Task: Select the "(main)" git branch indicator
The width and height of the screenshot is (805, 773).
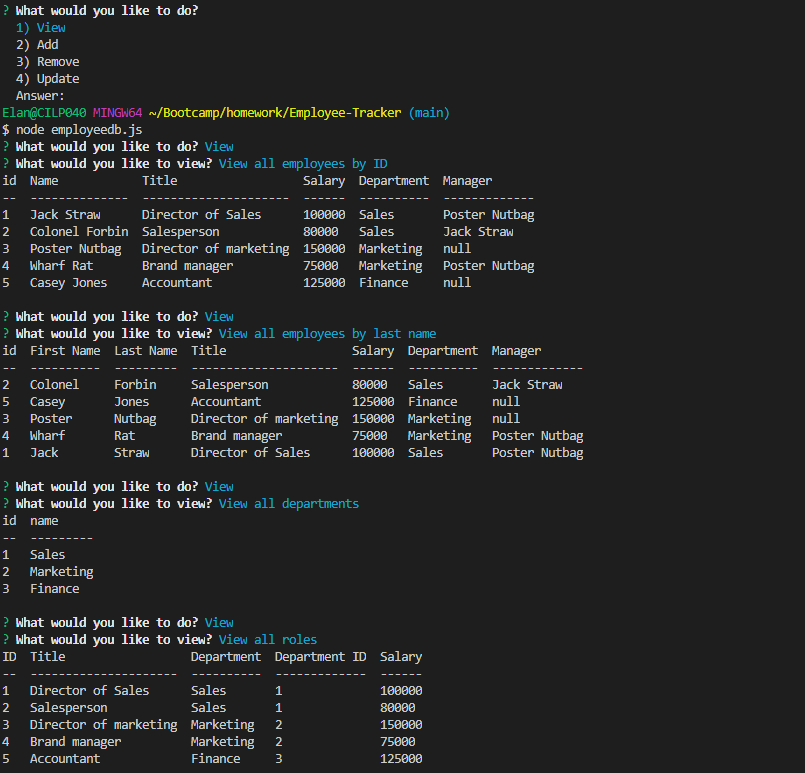Action: (x=428, y=112)
